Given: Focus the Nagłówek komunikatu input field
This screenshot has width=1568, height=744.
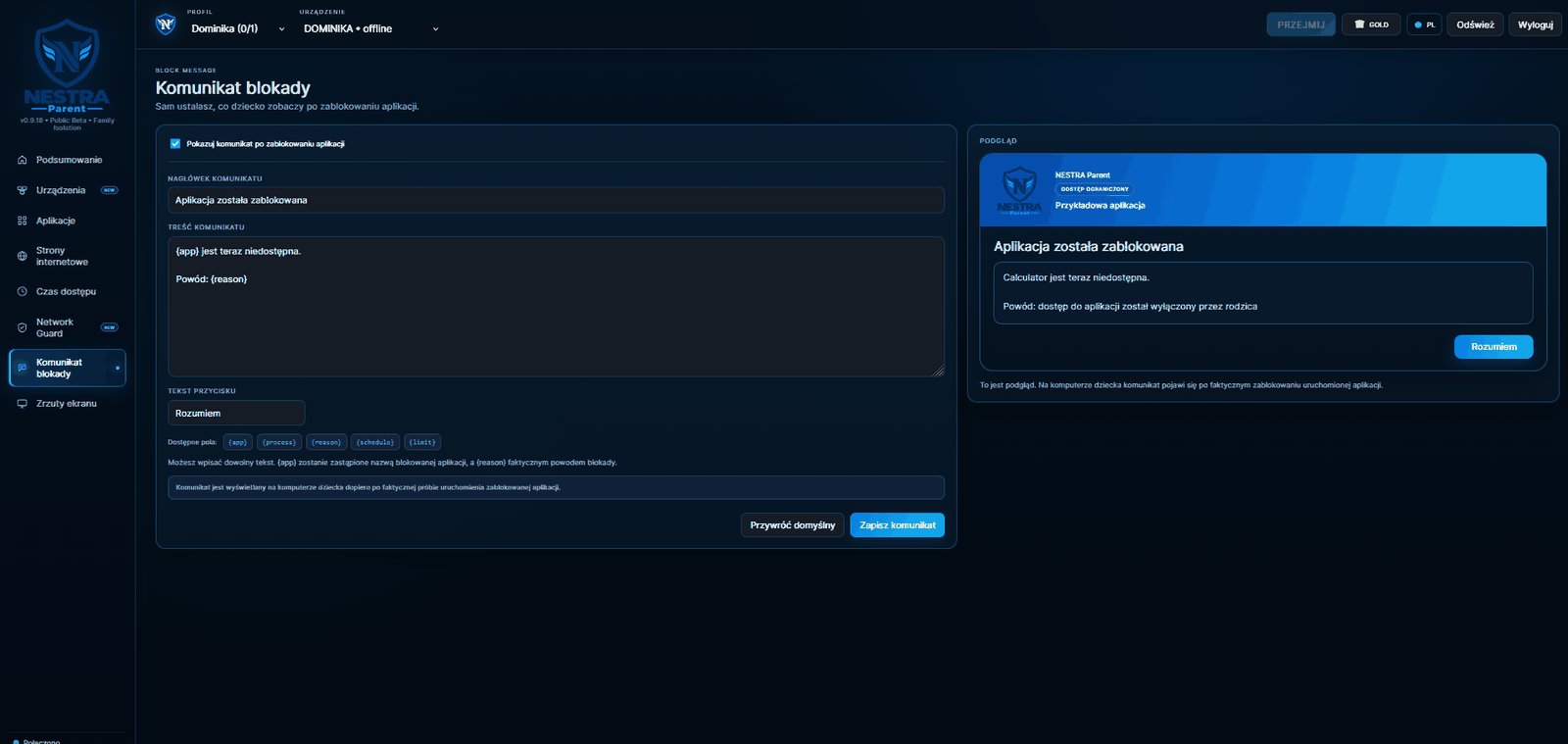Looking at the screenshot, I should [556, 200].
